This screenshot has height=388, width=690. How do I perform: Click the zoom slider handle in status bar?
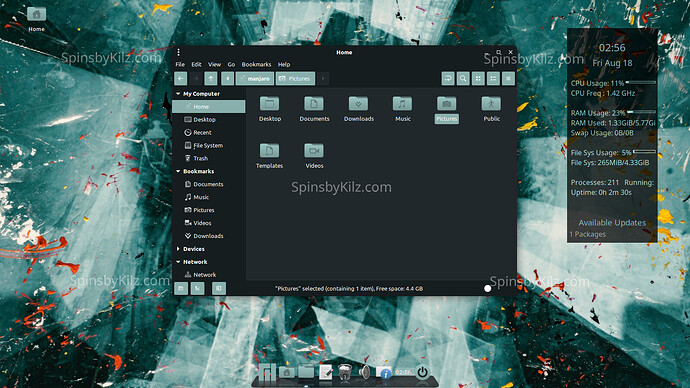click(x=488, y=289)
